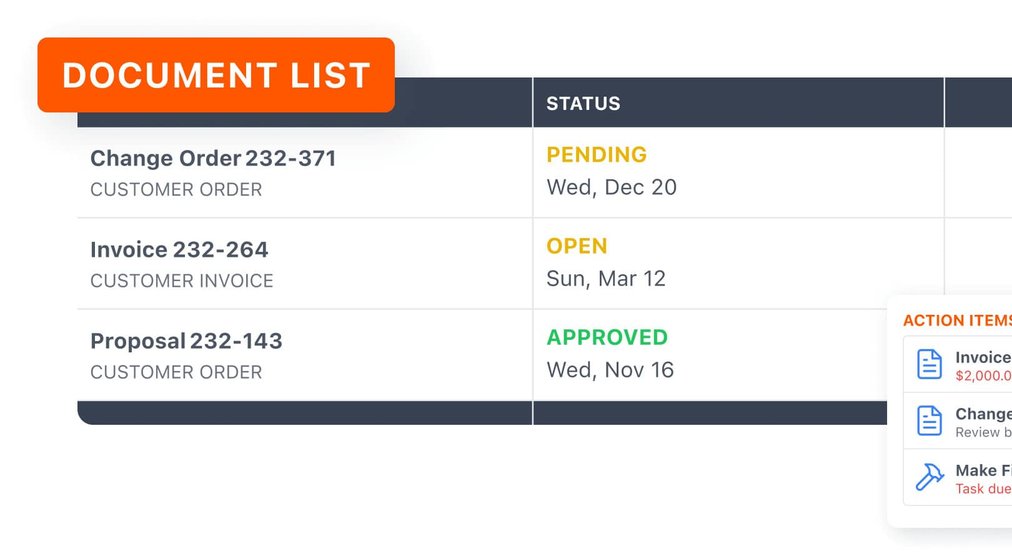Image resolution: width=1012 pixels, height=556 pixels.
Task: Select the Wed, Nov 16 date
Action: 610,370
